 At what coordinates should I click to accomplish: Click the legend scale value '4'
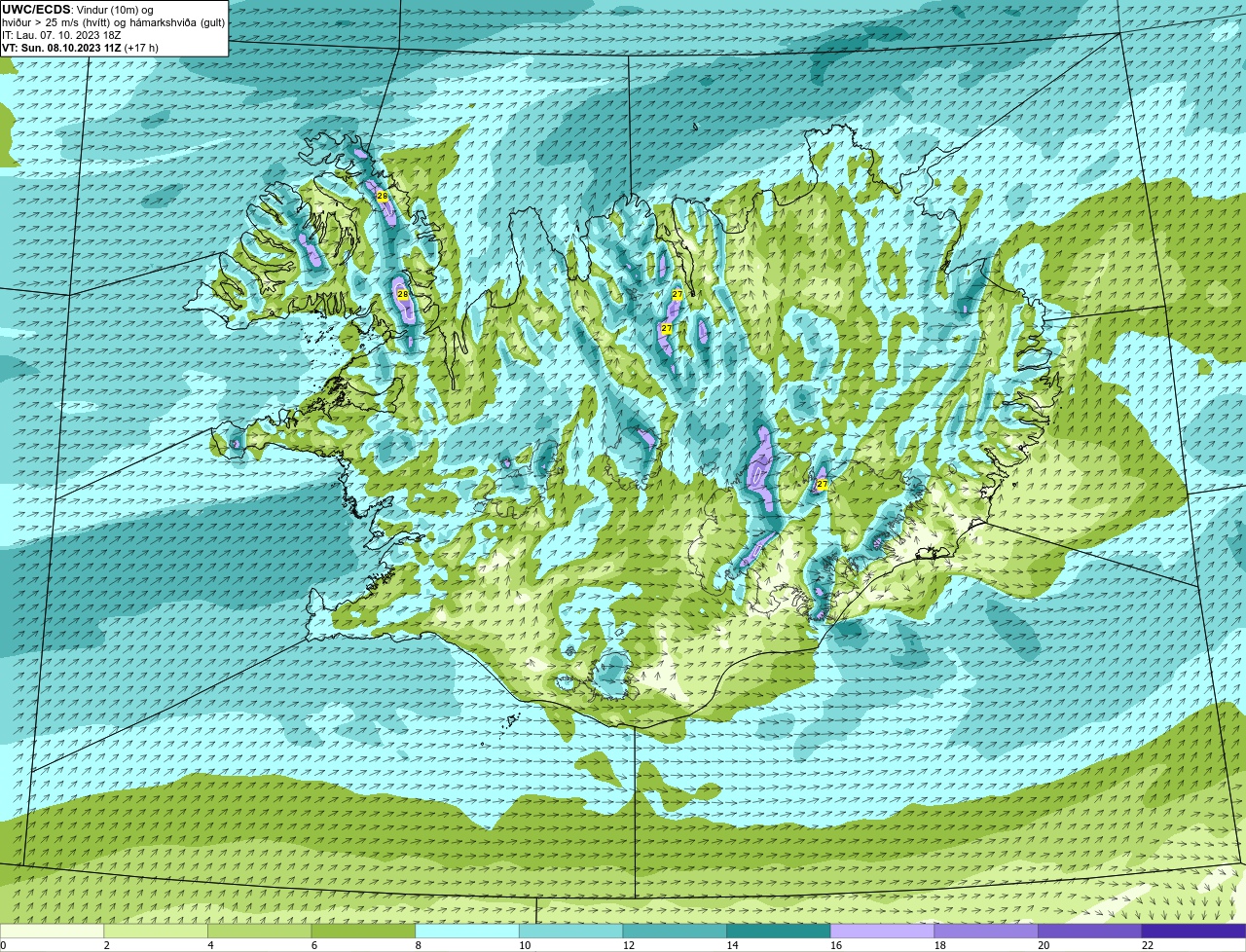click(211, 945)
